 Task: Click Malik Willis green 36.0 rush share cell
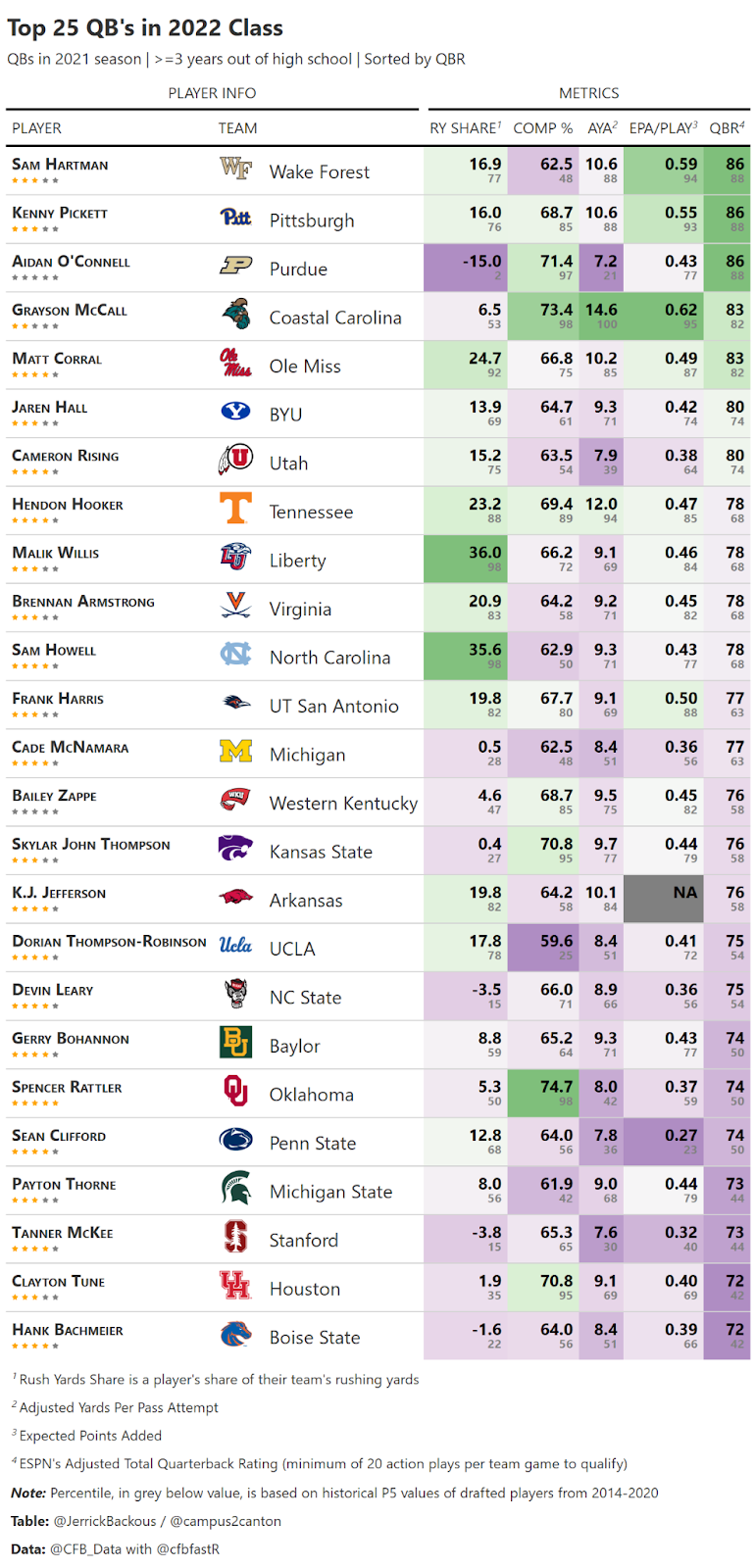[466, 559]
